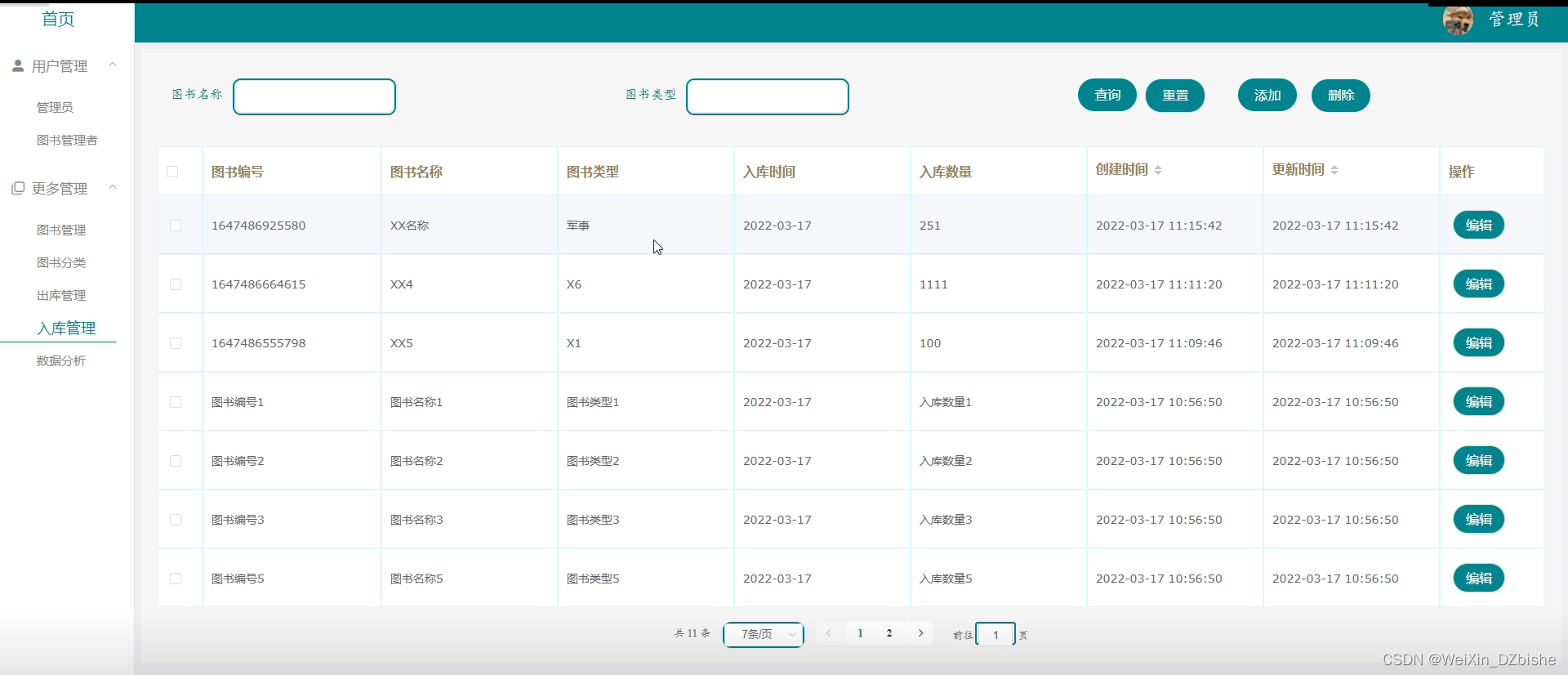
Task: Edit the XX4 row
Action: pos(1479,284)
